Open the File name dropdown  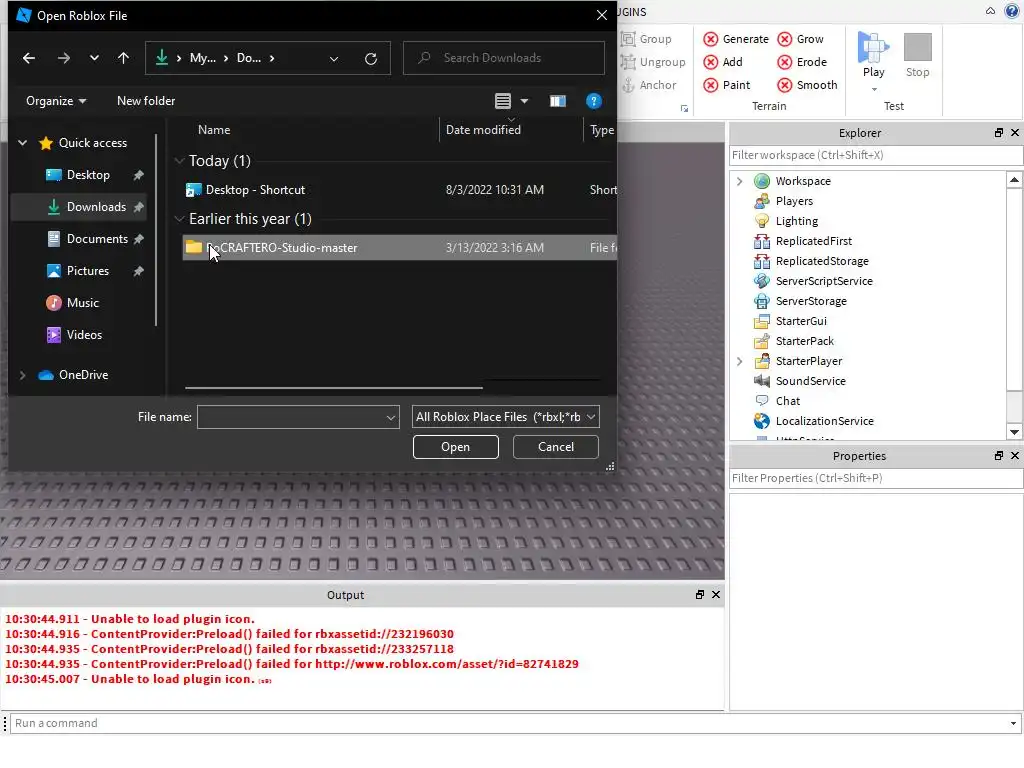tap(391, 417)
